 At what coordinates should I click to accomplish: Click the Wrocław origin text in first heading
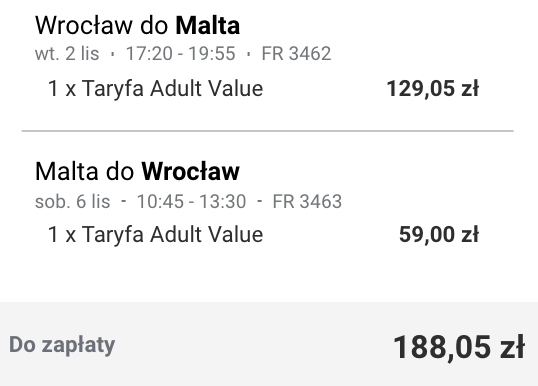click(84, 25)
